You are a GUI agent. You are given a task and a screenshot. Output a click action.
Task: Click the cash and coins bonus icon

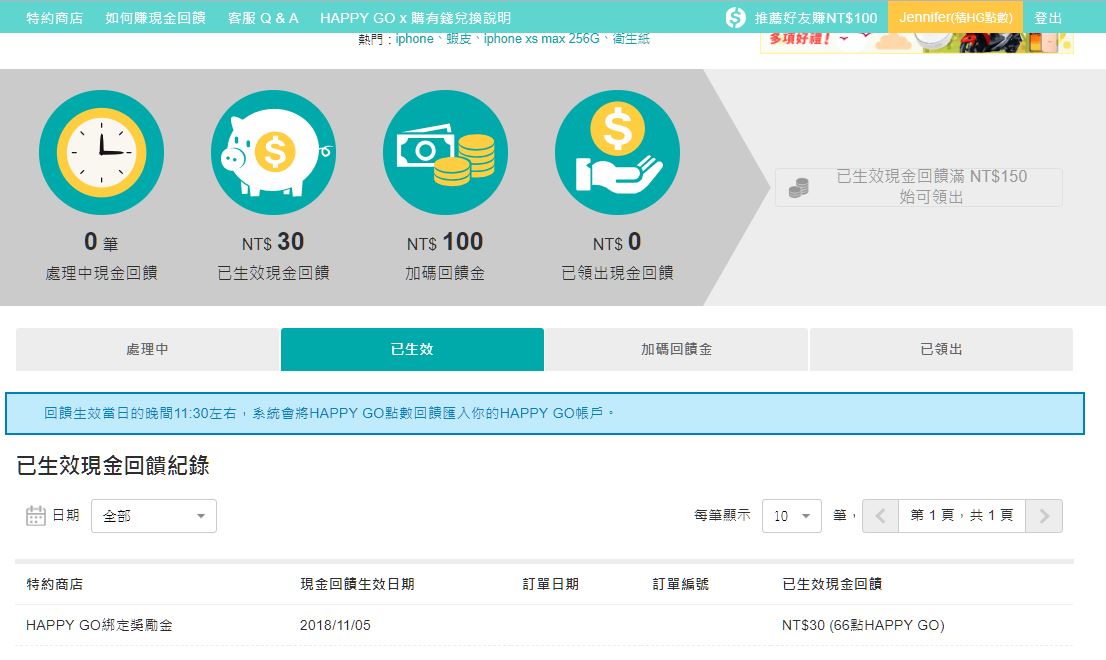(445, 153)
